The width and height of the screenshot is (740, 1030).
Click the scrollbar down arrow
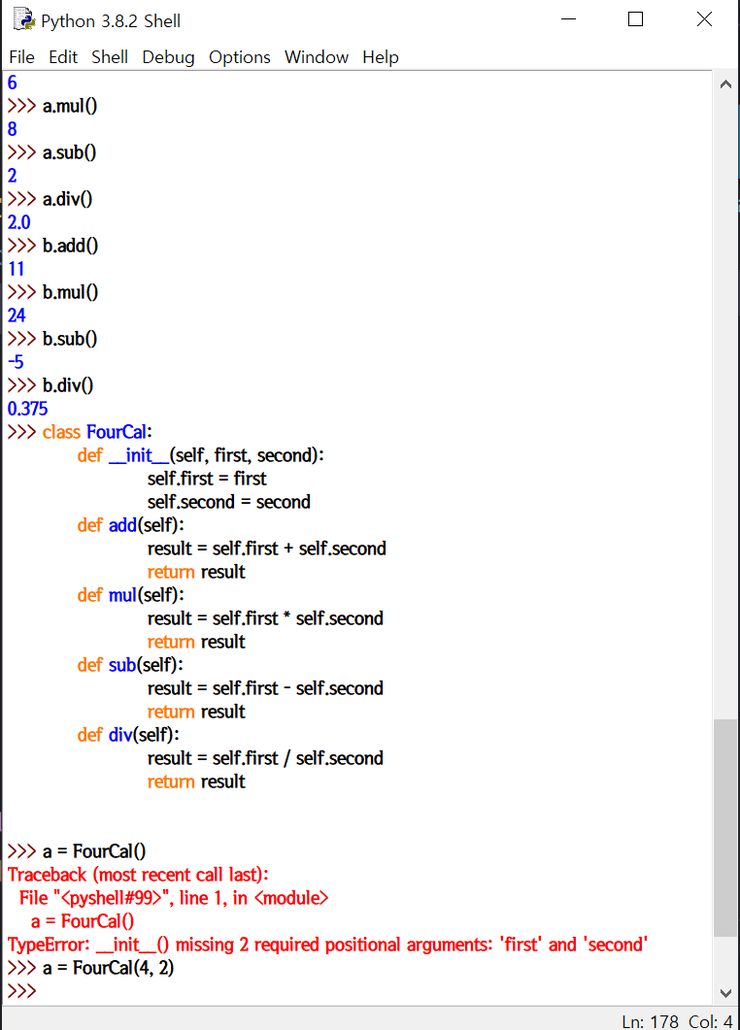coord(726,993)
